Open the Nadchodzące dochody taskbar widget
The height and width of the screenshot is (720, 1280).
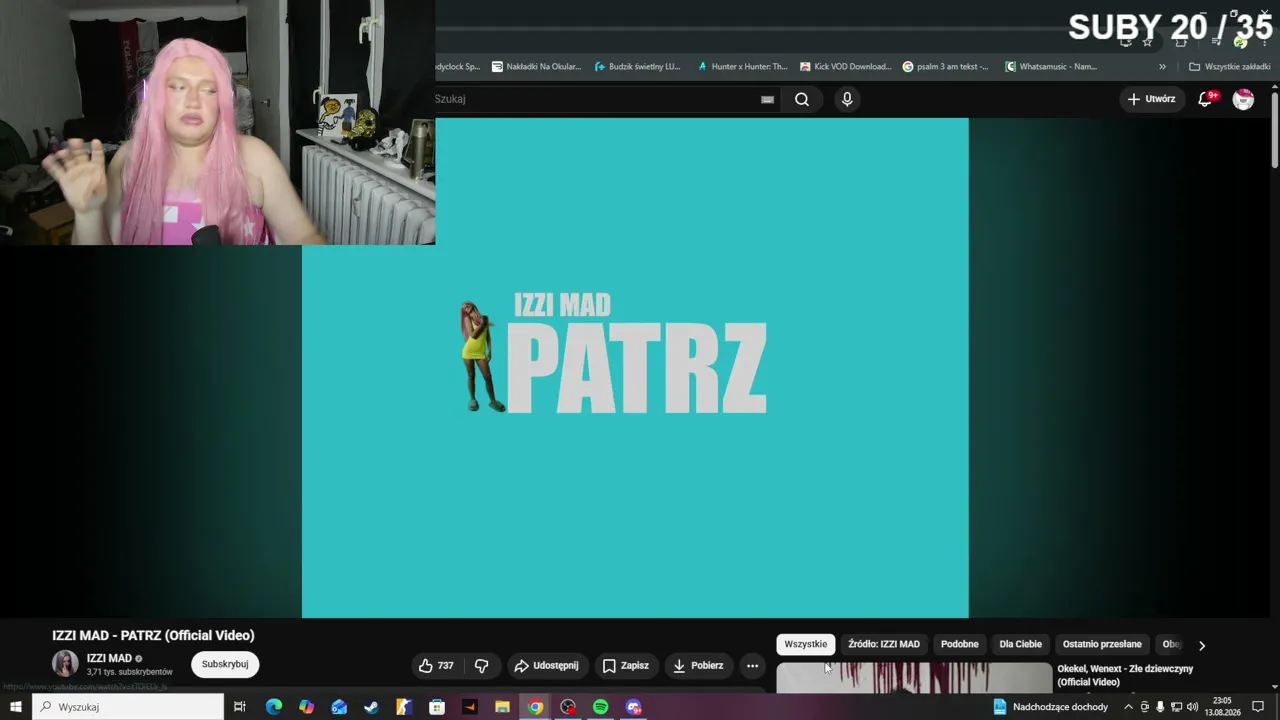[x=1050, y=707]
